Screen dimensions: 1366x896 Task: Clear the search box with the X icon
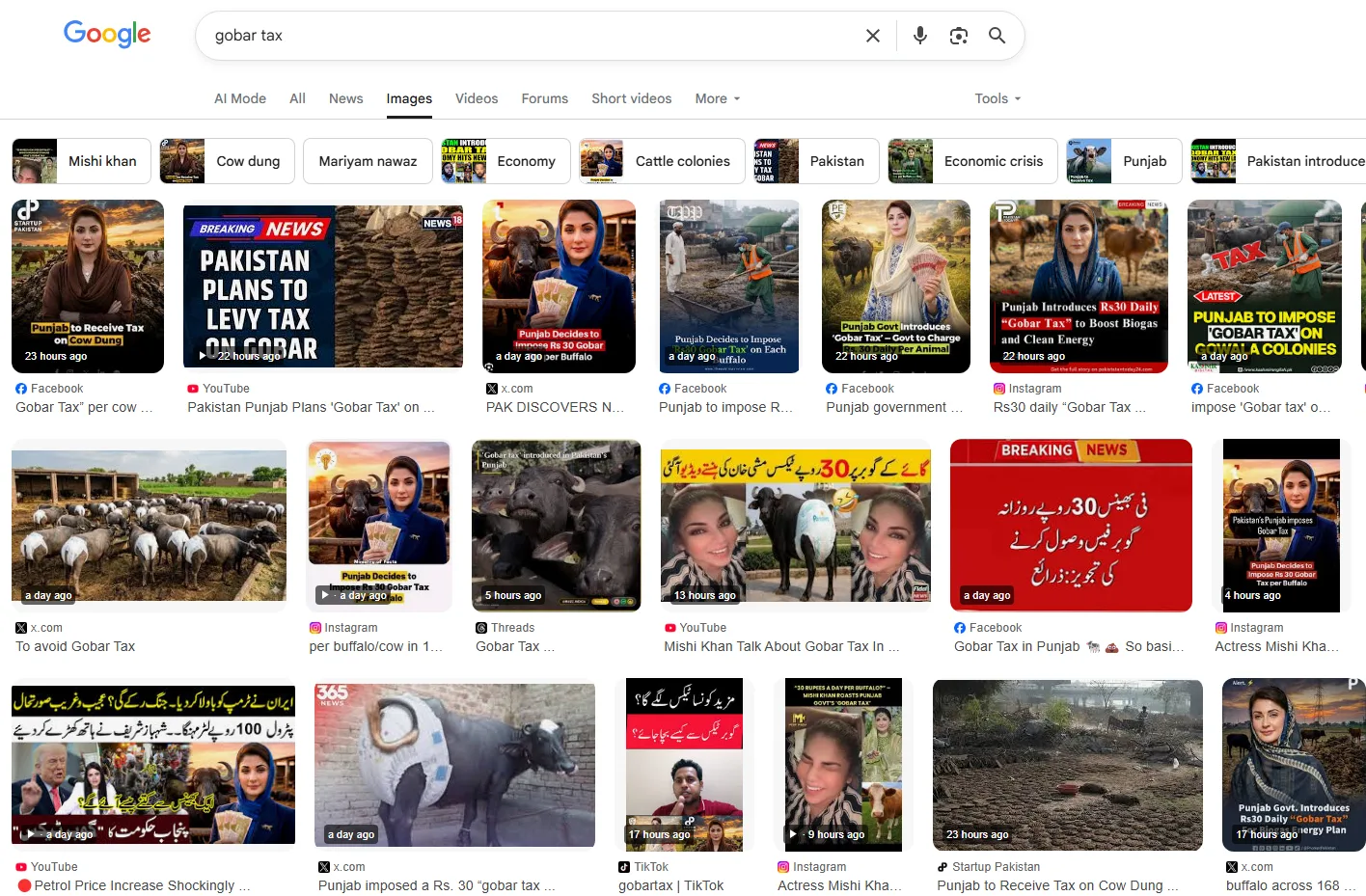872,36
